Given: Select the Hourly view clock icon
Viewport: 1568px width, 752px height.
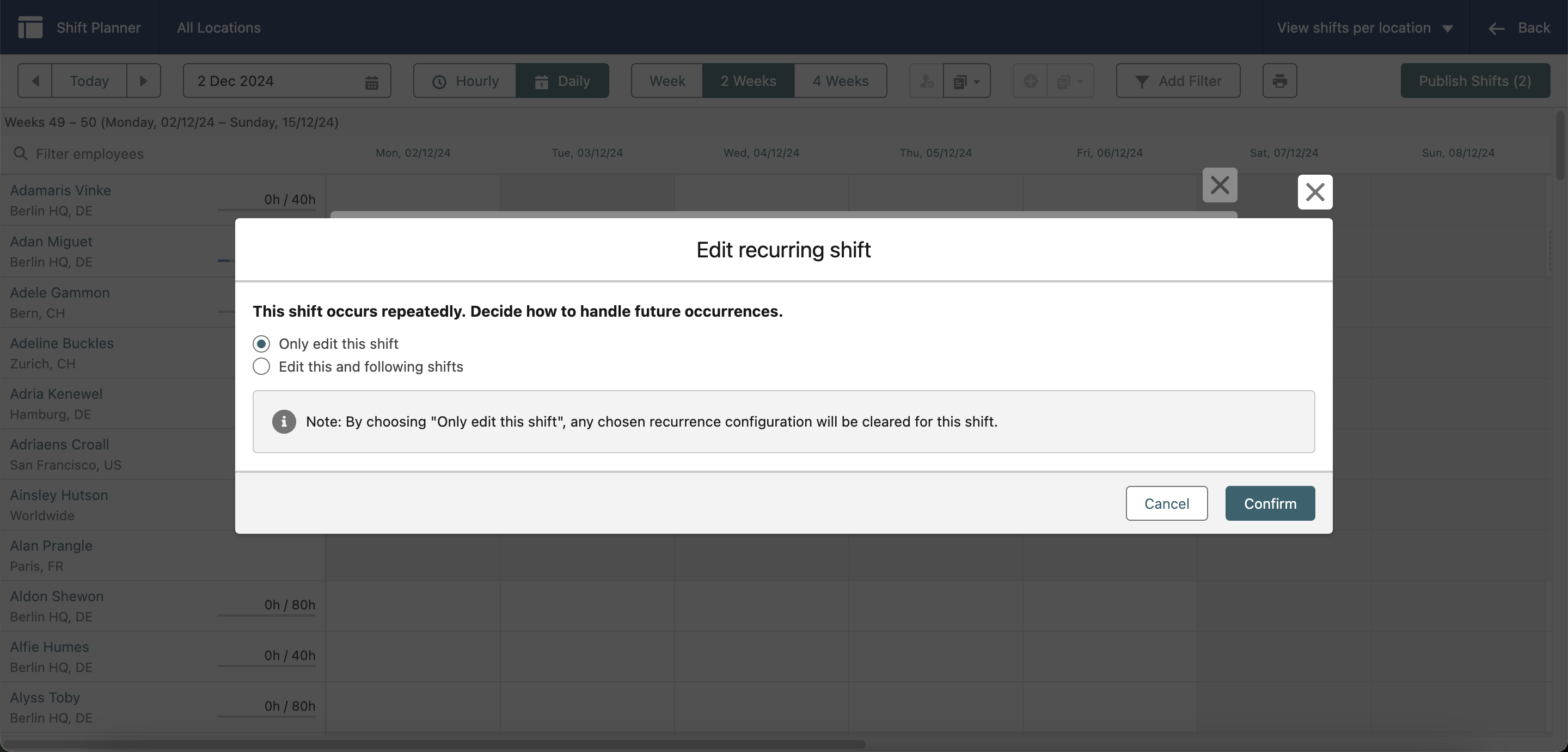Looking at the screenshot, I should click(439, 81).
